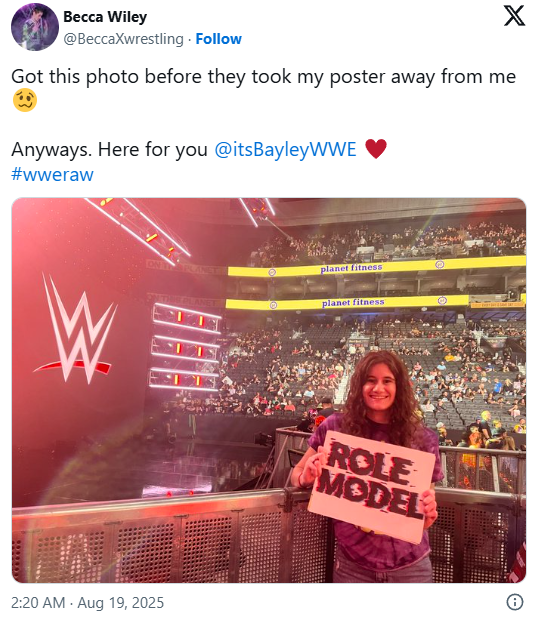
Task: Click the upper planet fitness banner
Action: click(x=377, y=266)
